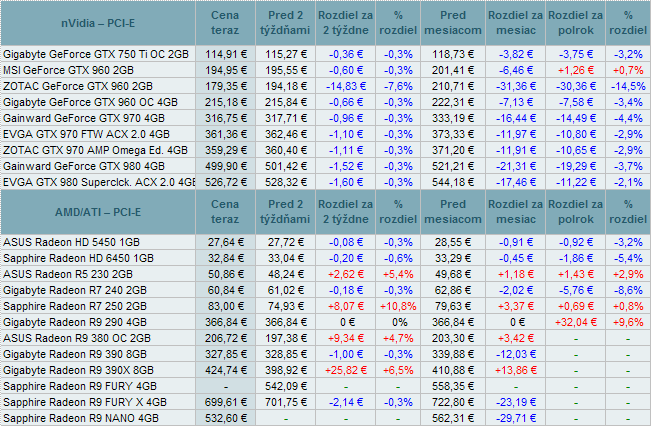Click the red +0,7% percentage cell

628,70
